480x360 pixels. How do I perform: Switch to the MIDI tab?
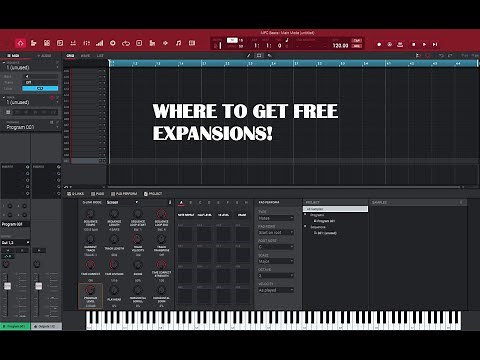pos(13,56)
